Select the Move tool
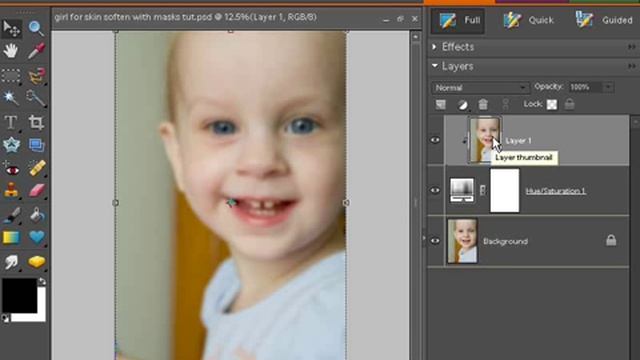Screen dimensions: 640x360 [x=11, y=28]
